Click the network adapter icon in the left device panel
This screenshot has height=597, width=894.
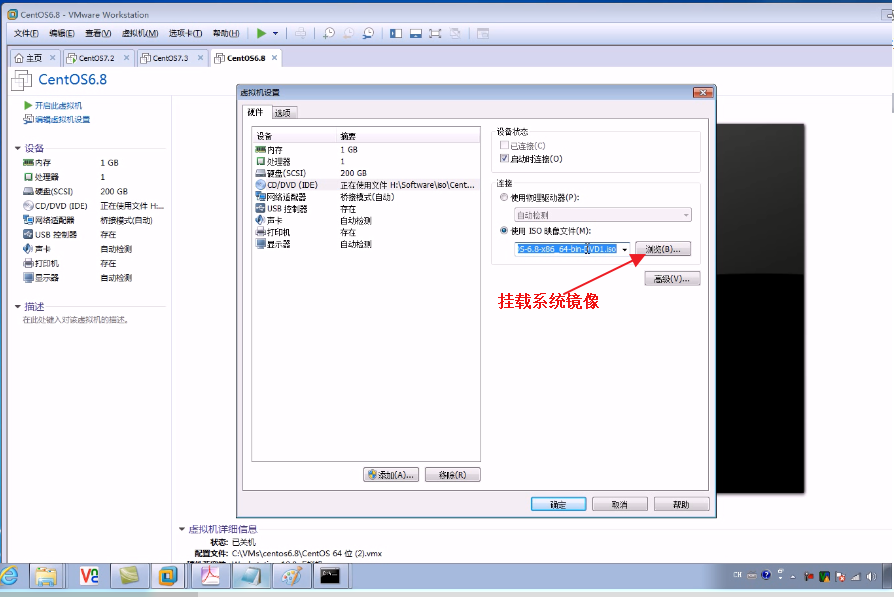click(28, 220)
